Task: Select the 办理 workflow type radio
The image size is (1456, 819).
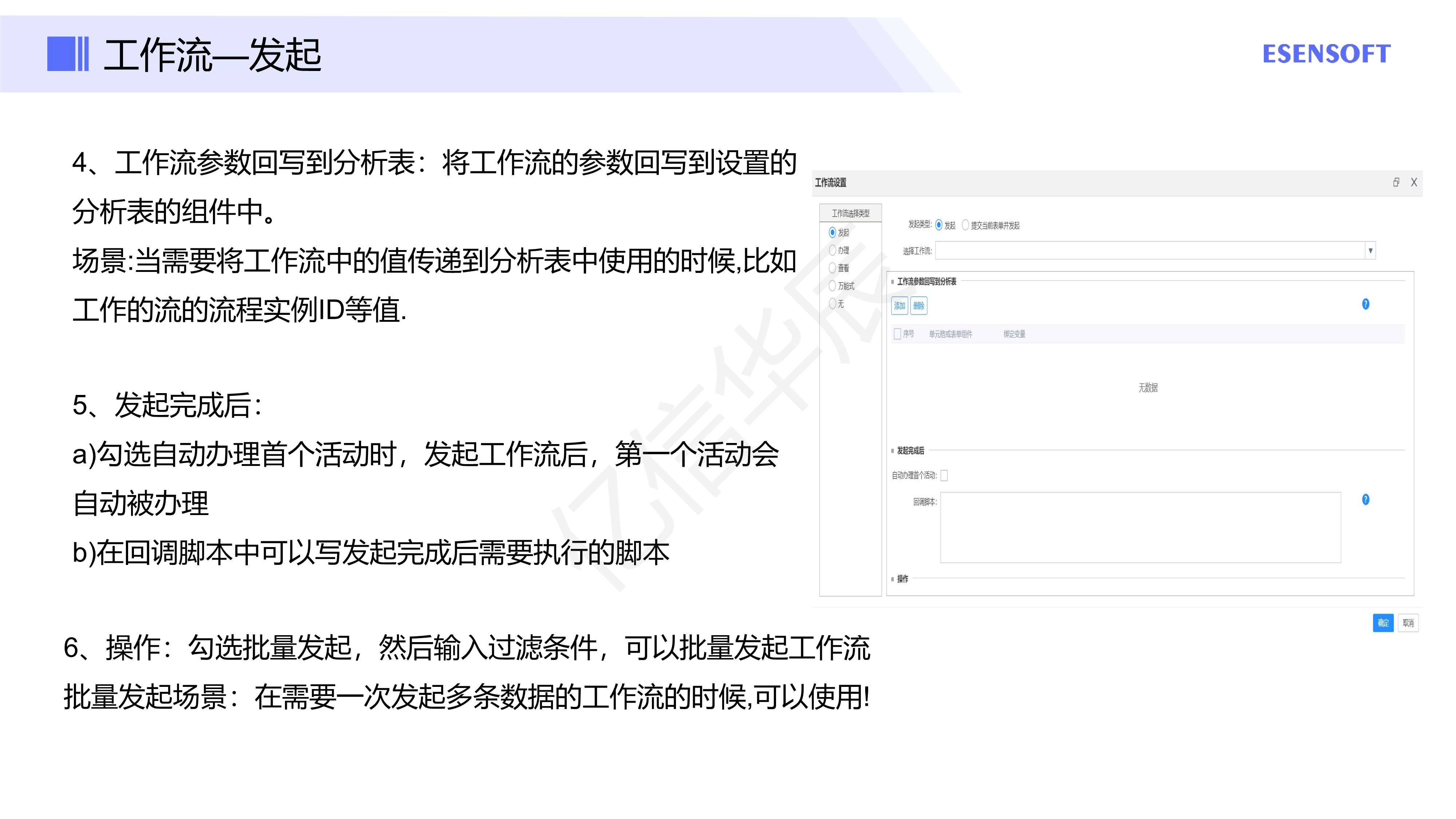Action: (x=832, y=250)
